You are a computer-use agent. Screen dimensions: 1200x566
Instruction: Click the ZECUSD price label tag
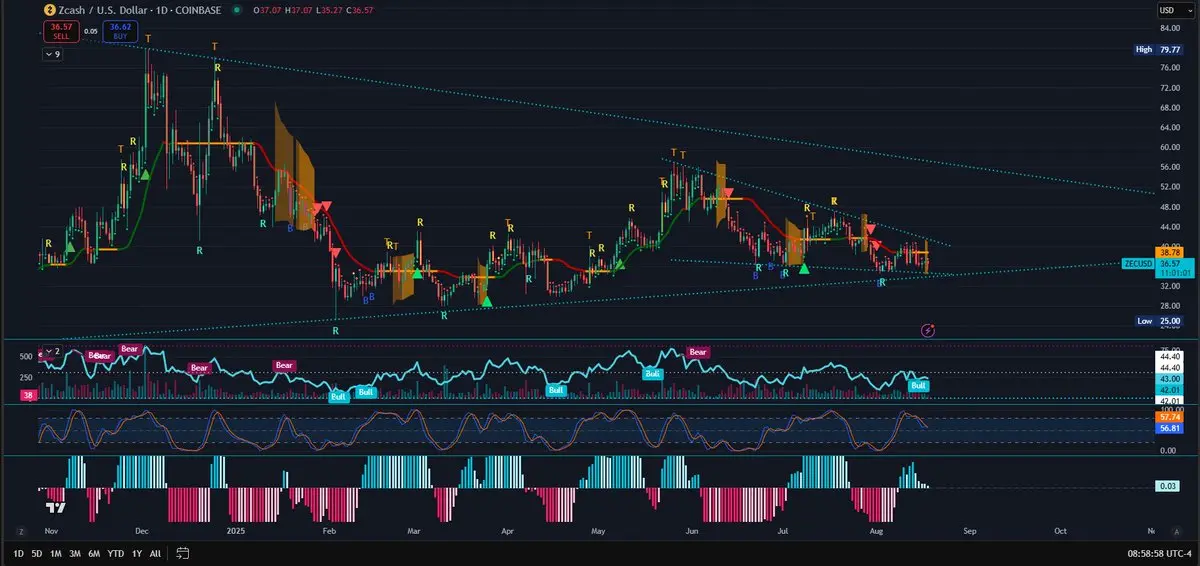1137,263
